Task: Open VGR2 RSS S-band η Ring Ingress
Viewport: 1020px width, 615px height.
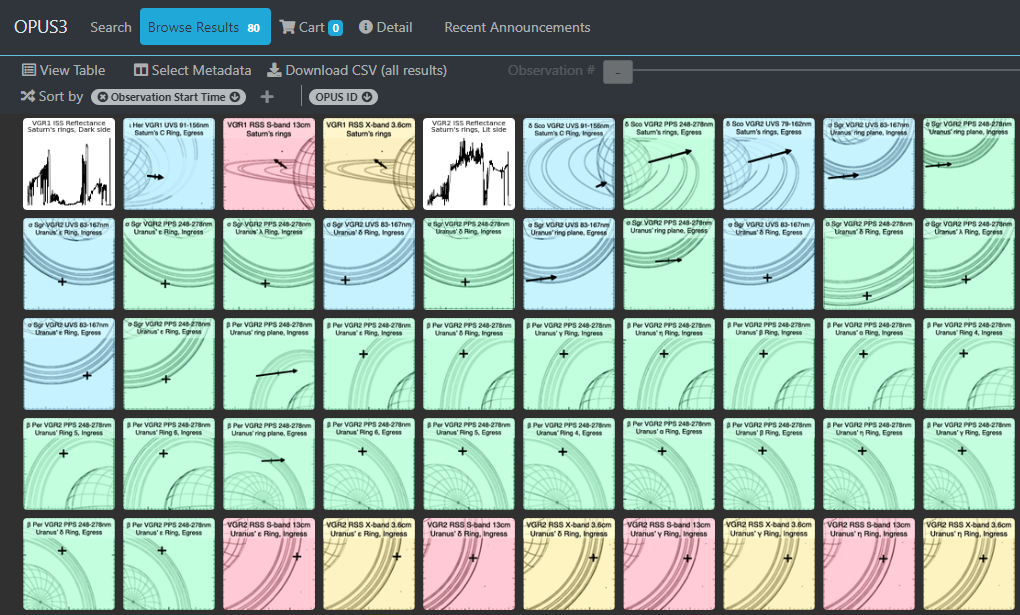Action: coord(868,564)
